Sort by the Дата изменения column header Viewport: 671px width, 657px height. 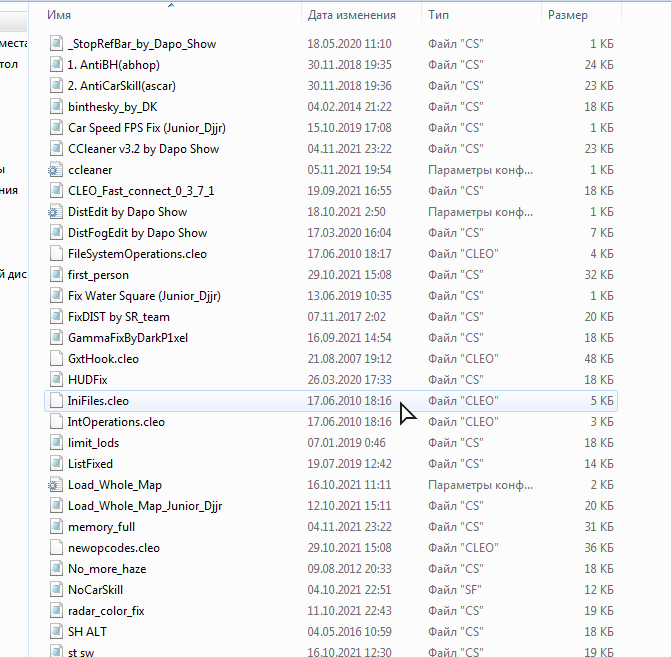tap(351, 15)
